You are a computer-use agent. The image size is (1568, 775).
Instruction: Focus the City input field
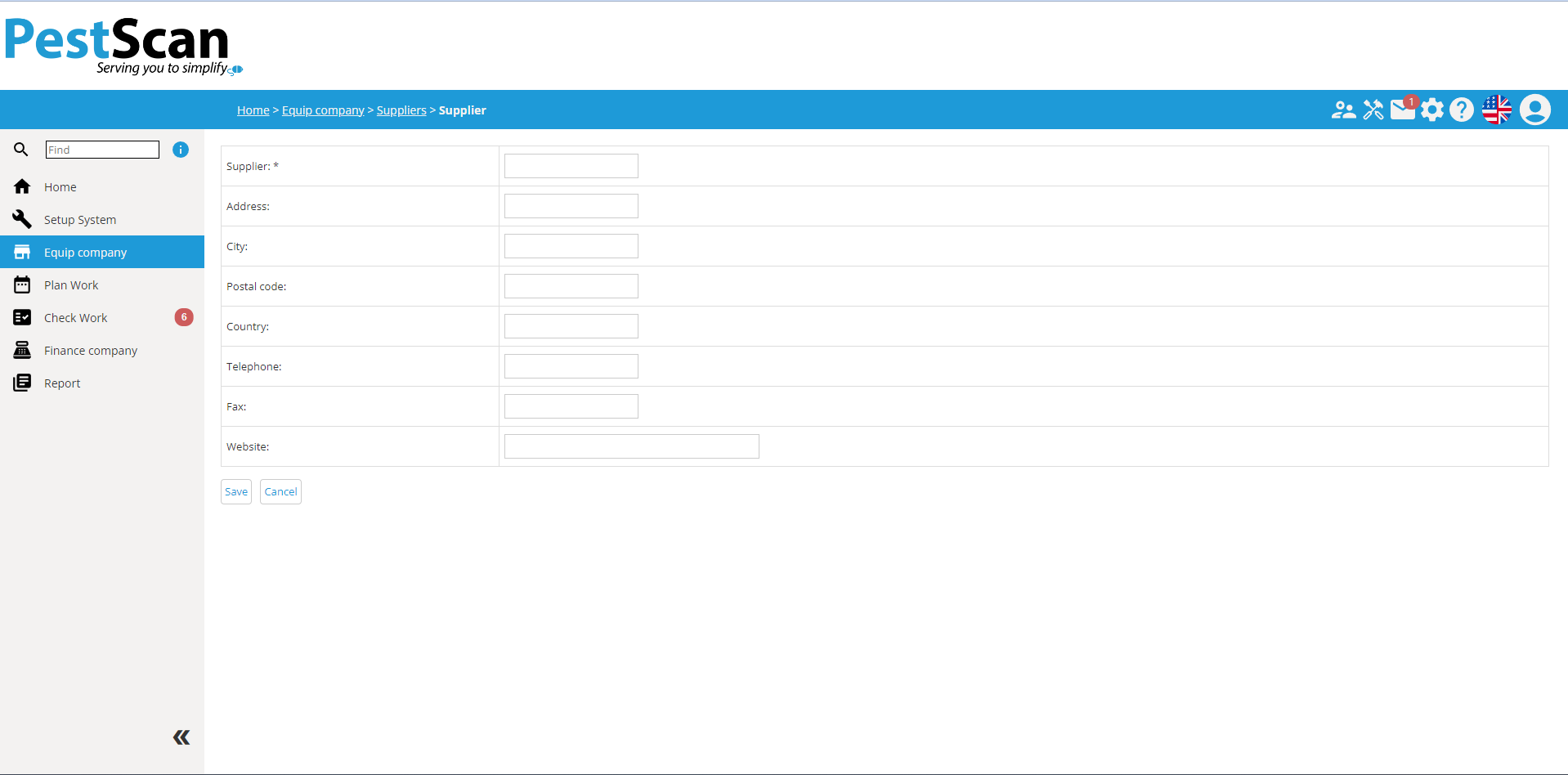coord(571,246)
